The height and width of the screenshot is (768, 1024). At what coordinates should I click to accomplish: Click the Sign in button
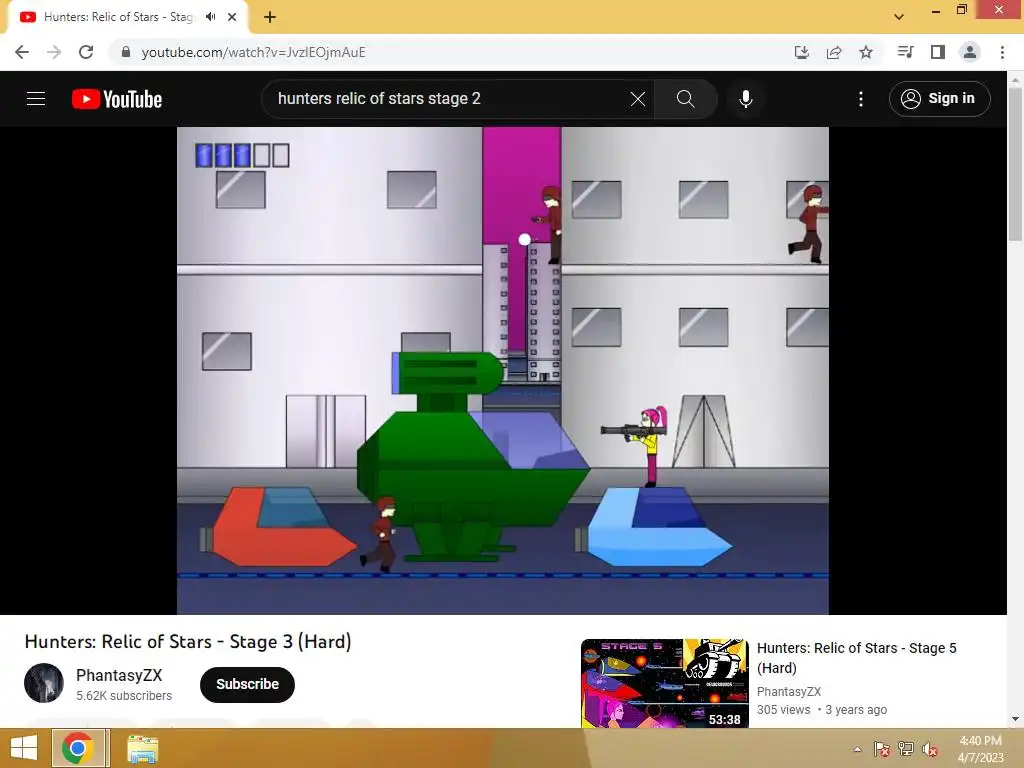(x=939, y=99)
